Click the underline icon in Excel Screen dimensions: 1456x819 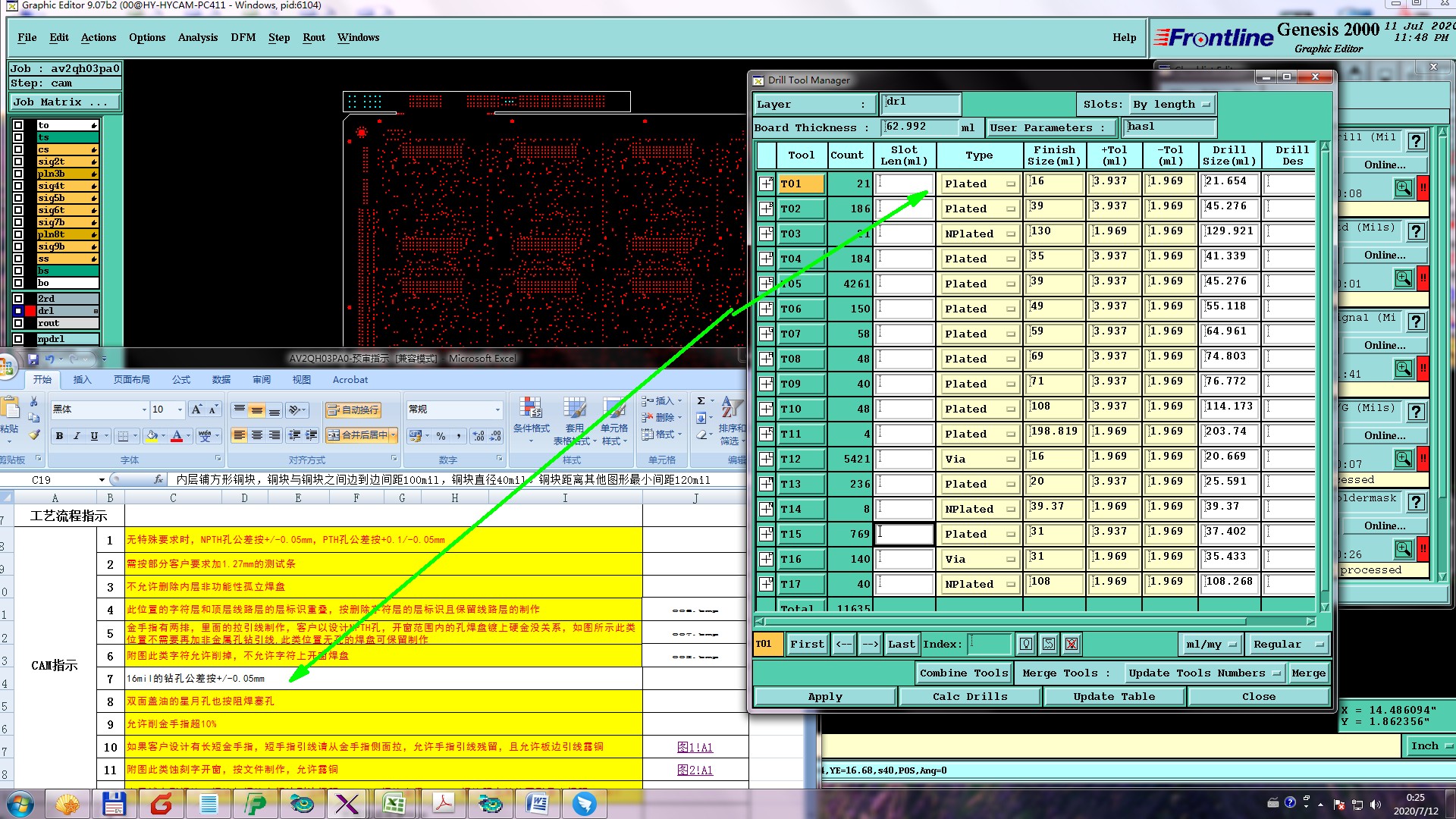94,435
